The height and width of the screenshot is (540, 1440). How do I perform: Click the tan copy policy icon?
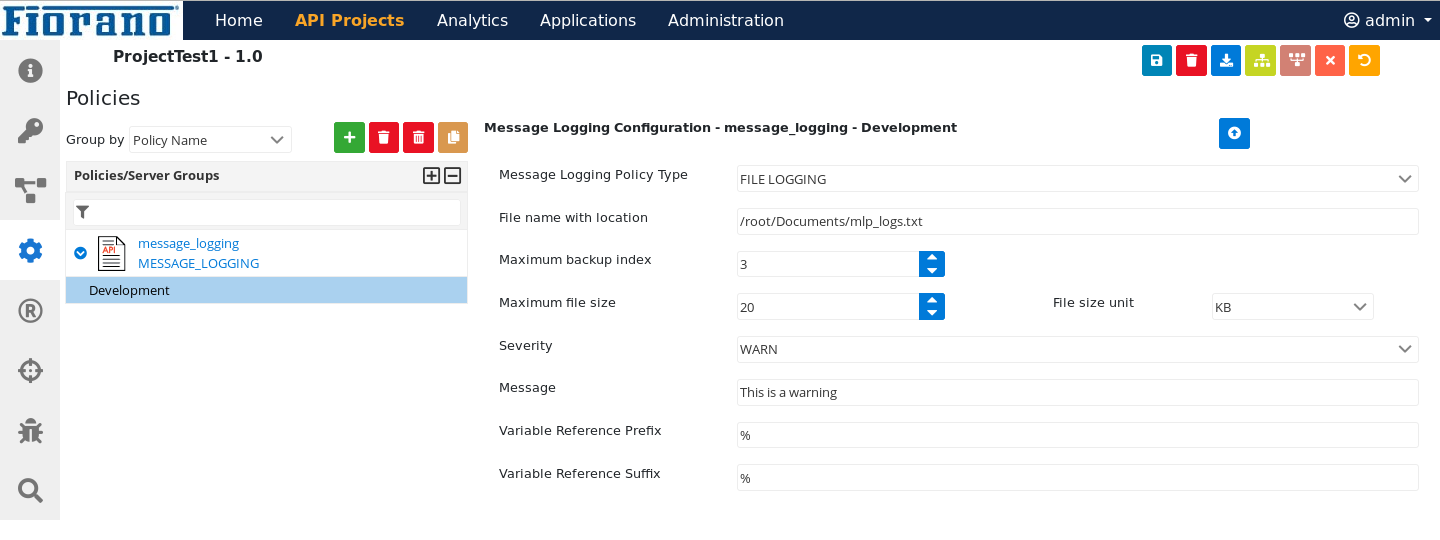453,138
